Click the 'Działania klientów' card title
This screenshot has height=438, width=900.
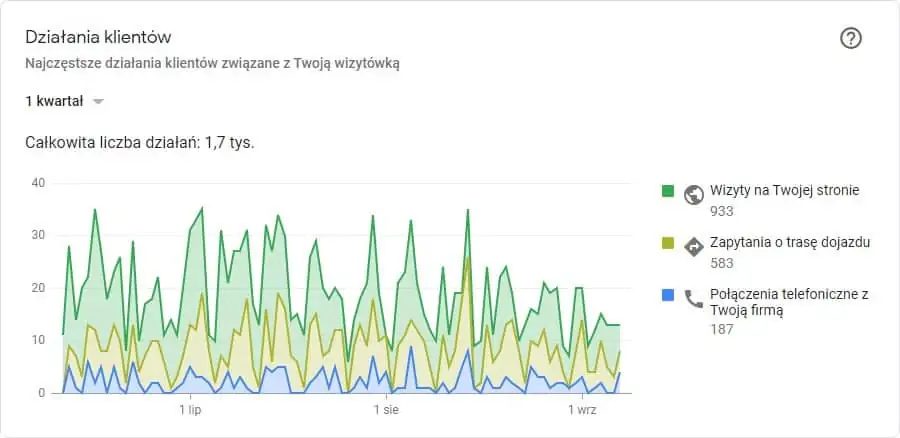tap(98, 38)
